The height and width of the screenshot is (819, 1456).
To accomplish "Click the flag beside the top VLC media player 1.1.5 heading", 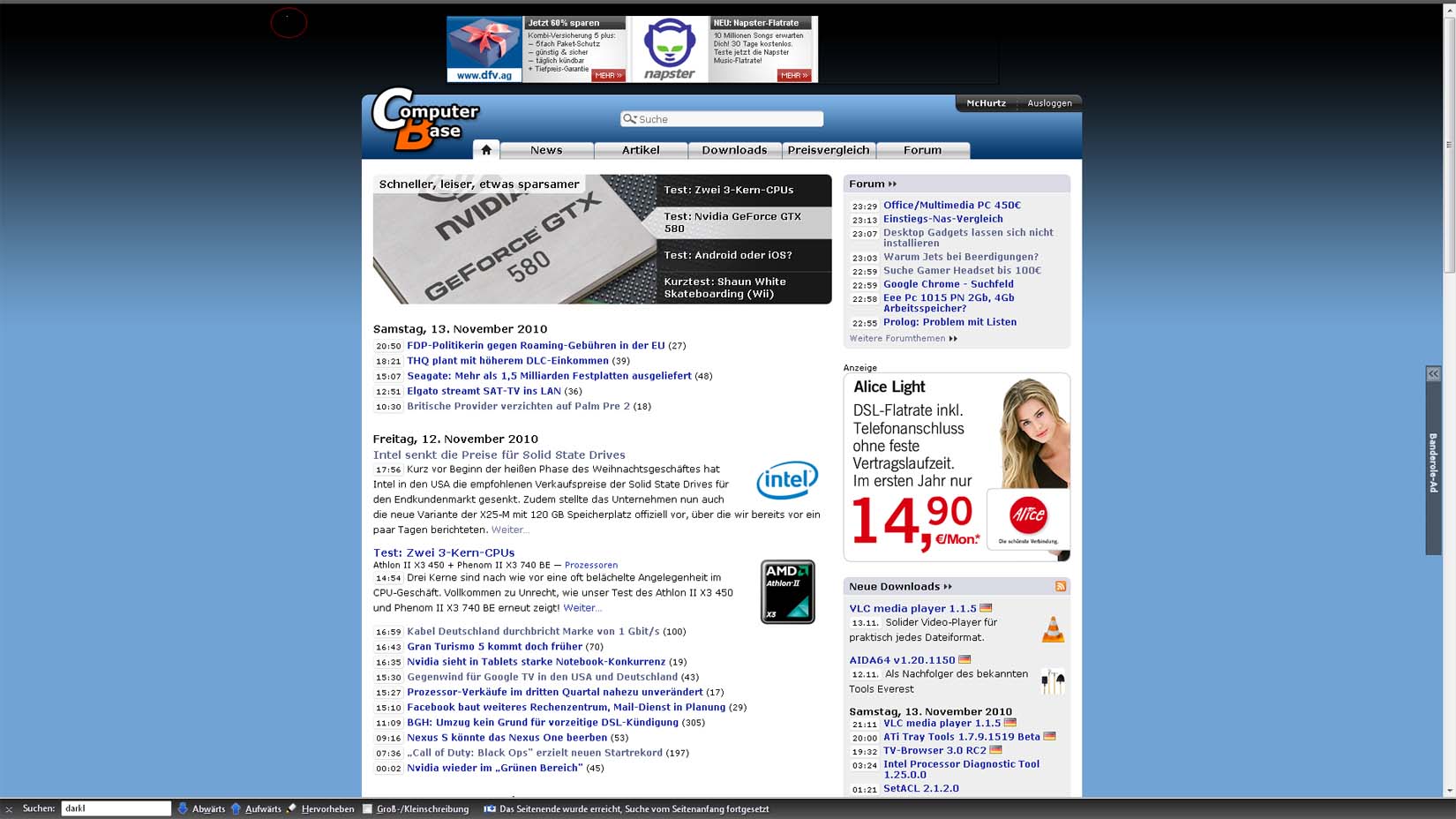I will pyautogui.click(x=986, y=608).
